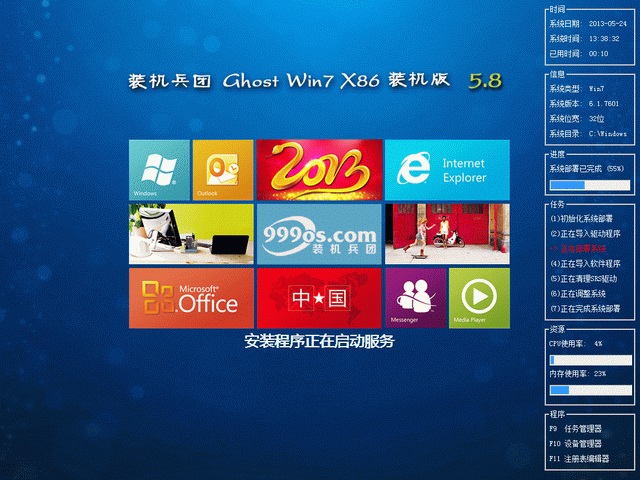Screen dimensions: 640x480
Task: Click the F9 任务管理器 entry
Action: tap(576, 429)
